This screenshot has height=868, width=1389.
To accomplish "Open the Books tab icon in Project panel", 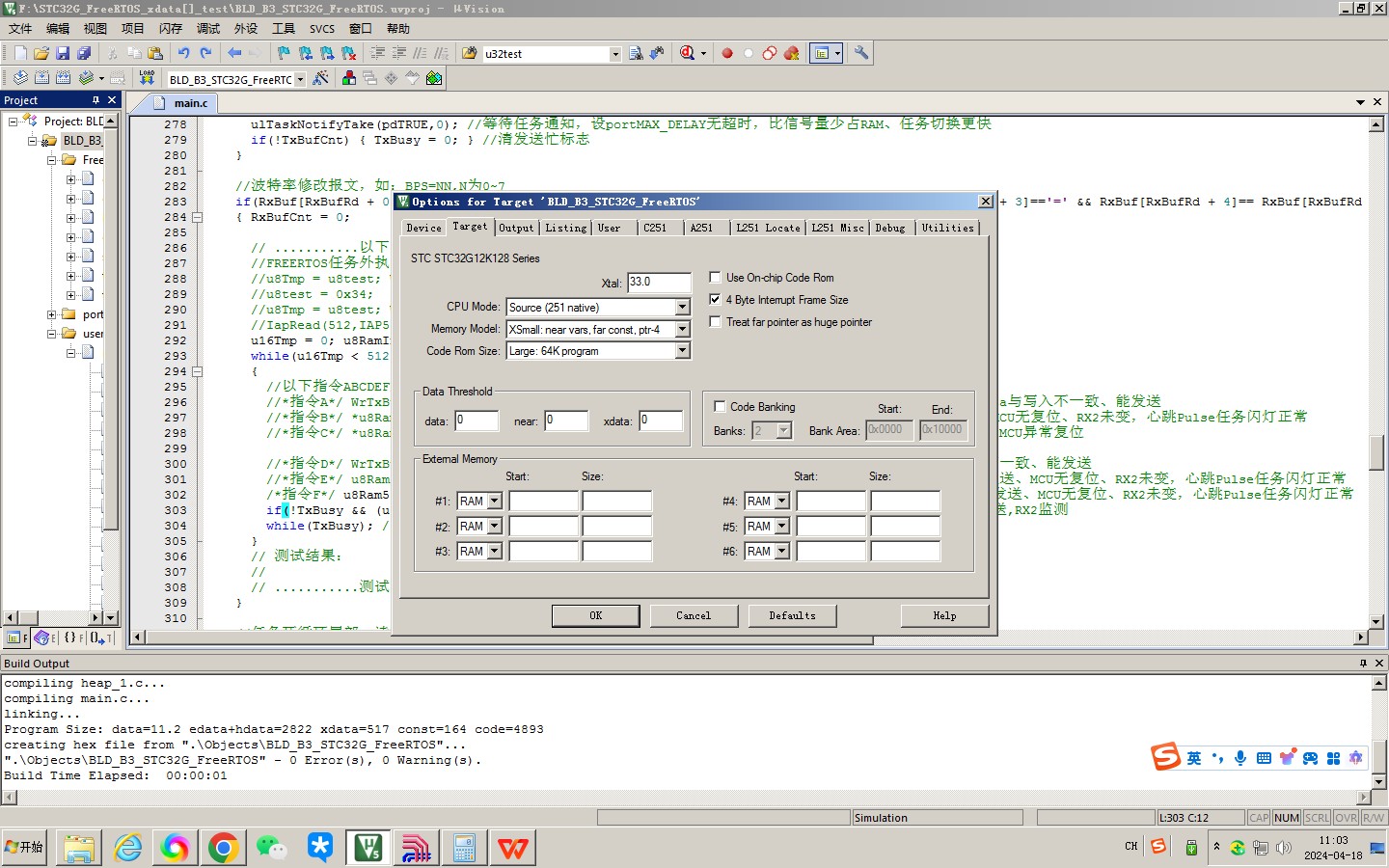I will [42, 637].
